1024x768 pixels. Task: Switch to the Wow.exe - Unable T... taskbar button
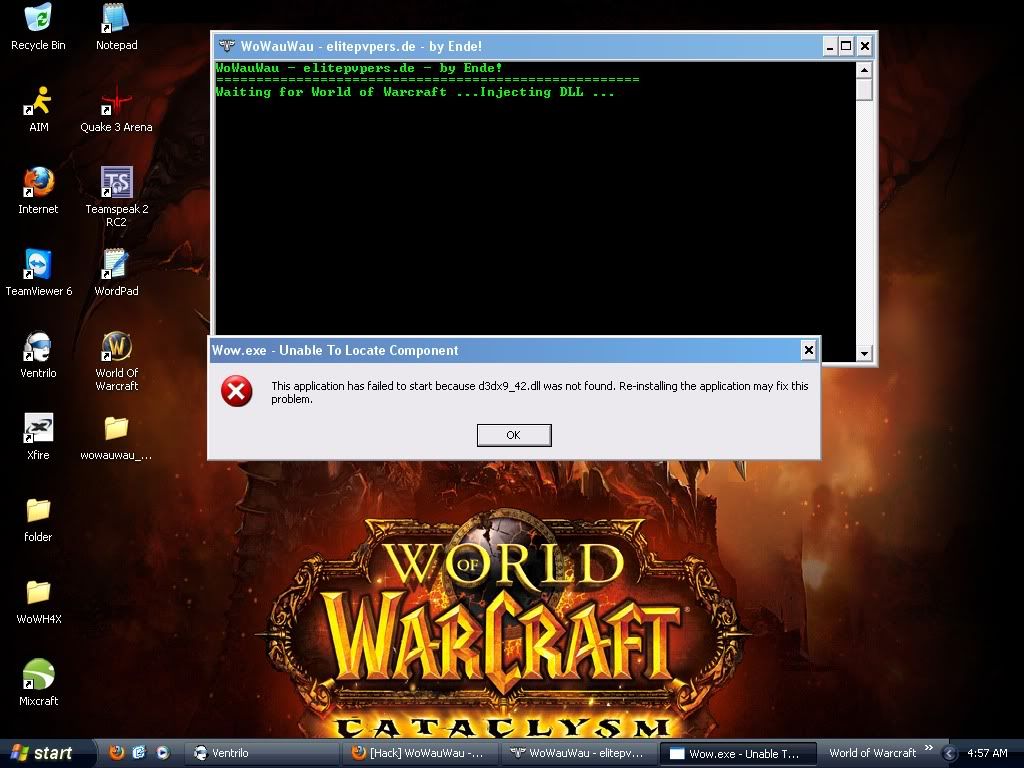click(738, 753)
